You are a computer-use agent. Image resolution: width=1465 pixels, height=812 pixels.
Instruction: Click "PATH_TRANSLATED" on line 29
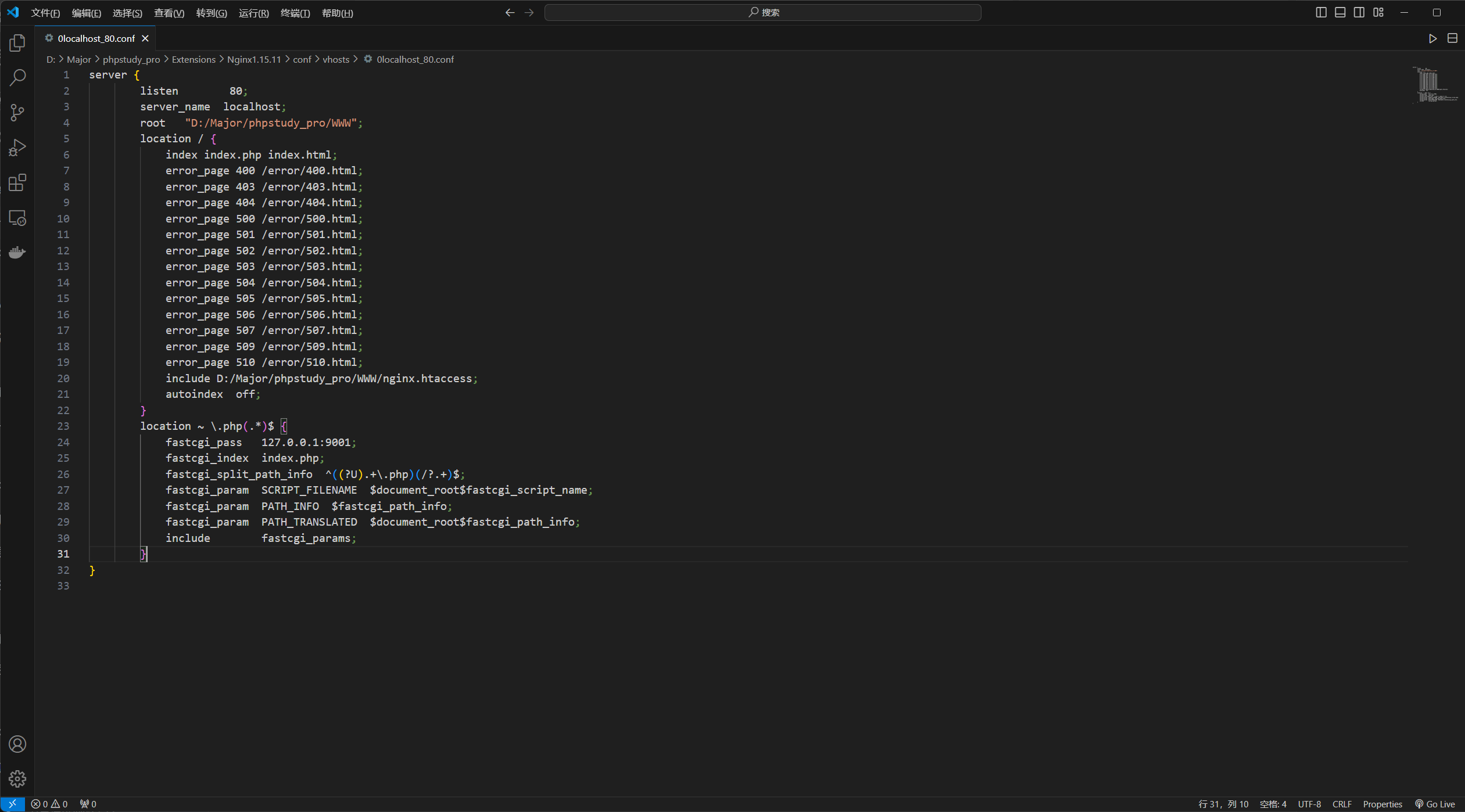point(309,522)
